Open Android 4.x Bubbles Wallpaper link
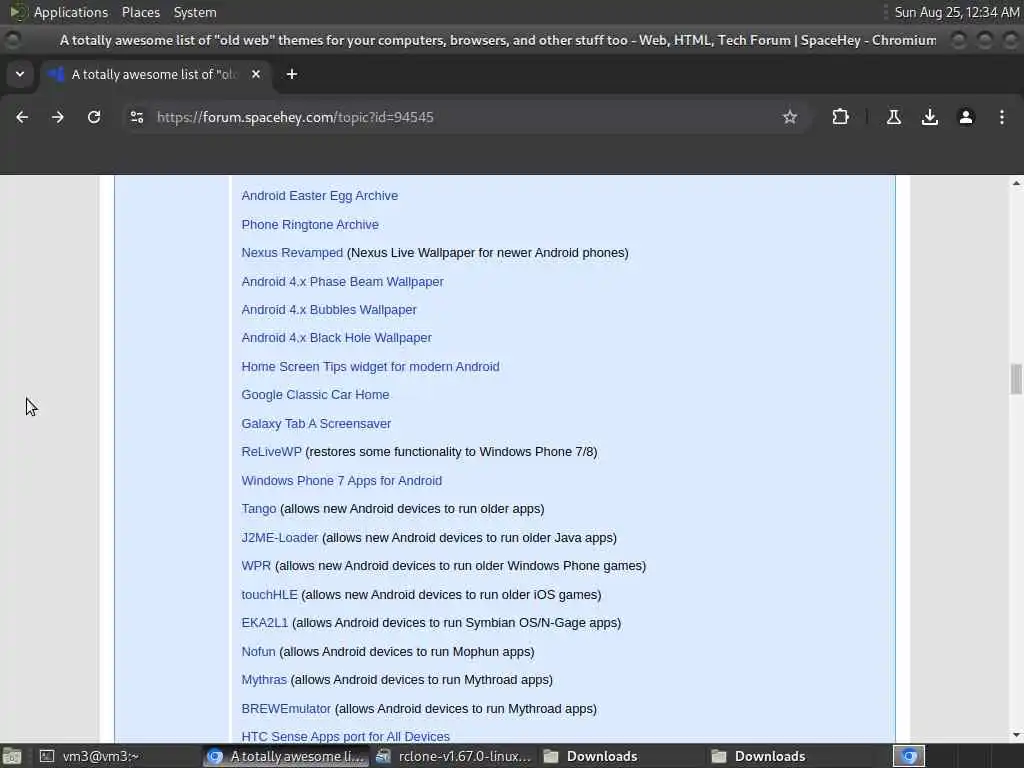 329,310
